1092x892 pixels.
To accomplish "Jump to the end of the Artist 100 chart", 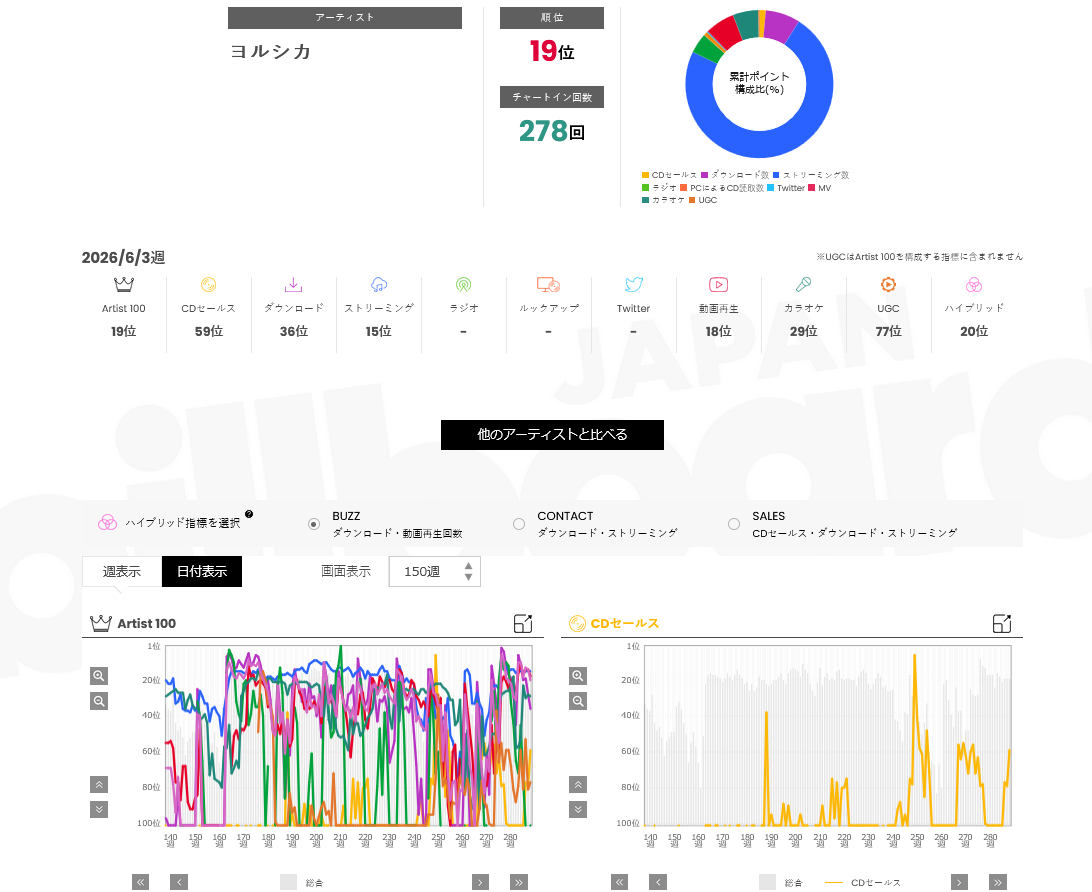I will 519,882.
